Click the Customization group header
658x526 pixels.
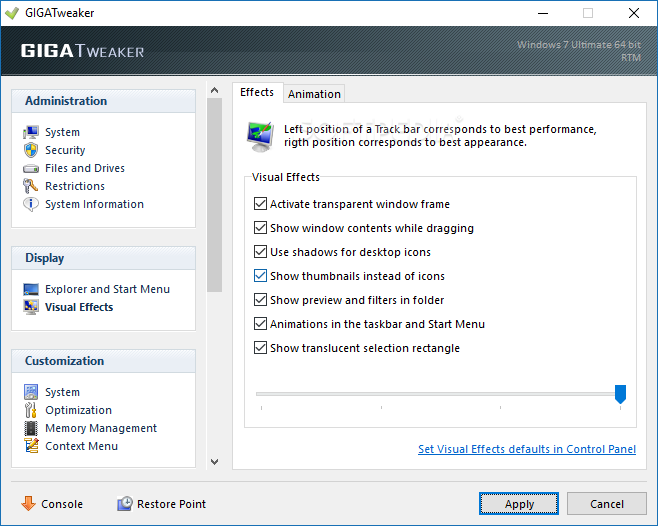[x=104, y=361]
